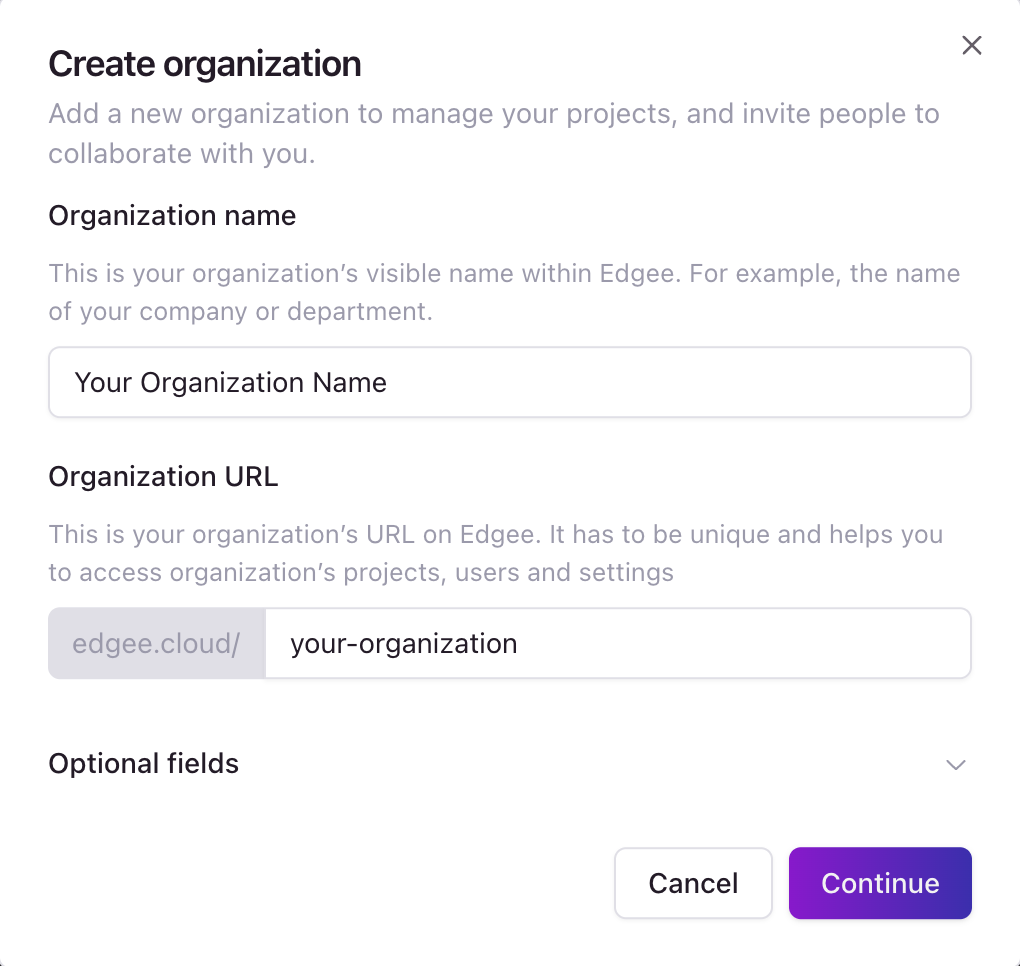Dismiss the modal using the close icon
The image size is (1020, 966).
click(971, 45)
